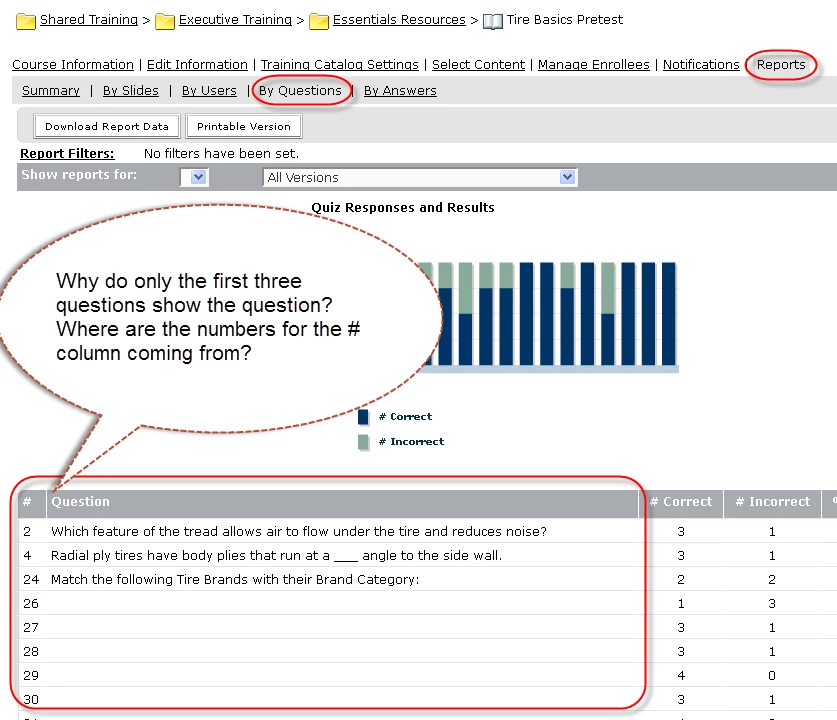Click the # Incorrect legend swatch
Image resolution: width=837 pixels, height=720 pixels.
363,442
